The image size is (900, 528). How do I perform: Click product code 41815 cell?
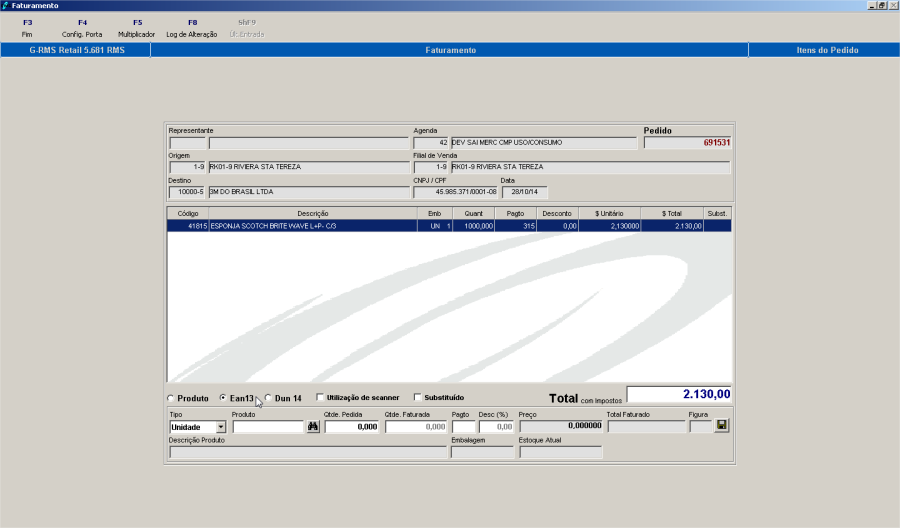(188, 226)
